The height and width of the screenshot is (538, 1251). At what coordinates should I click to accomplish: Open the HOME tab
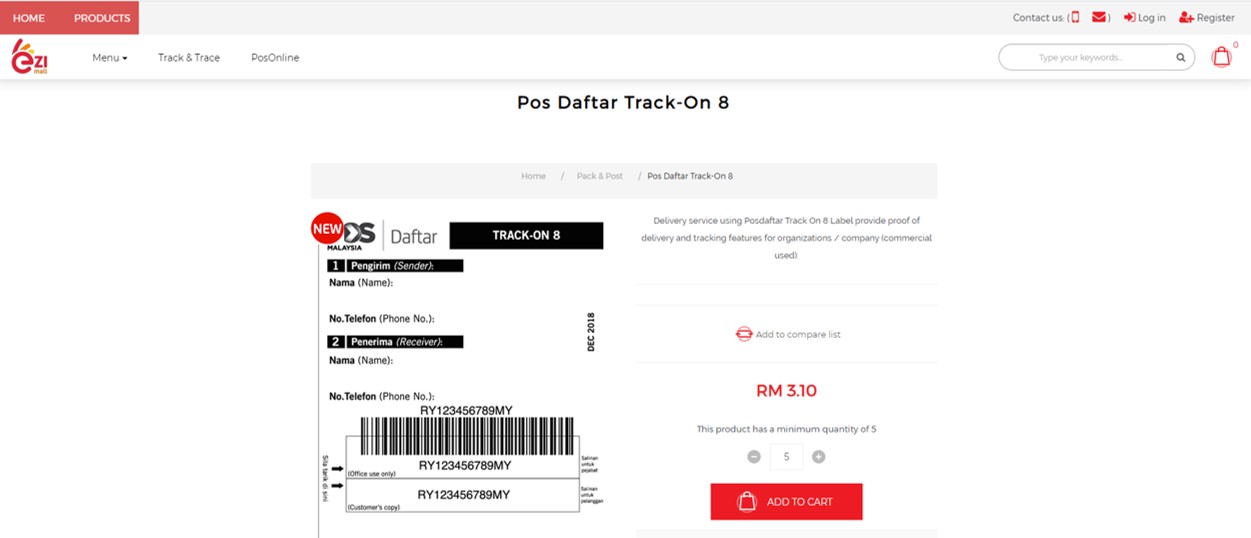click(29, 18)
